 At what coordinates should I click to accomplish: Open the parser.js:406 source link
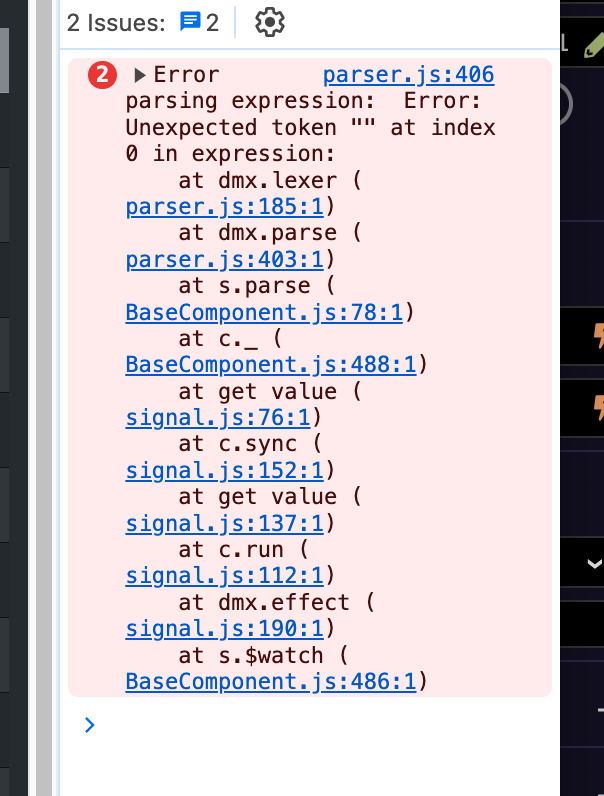point(408,75)
